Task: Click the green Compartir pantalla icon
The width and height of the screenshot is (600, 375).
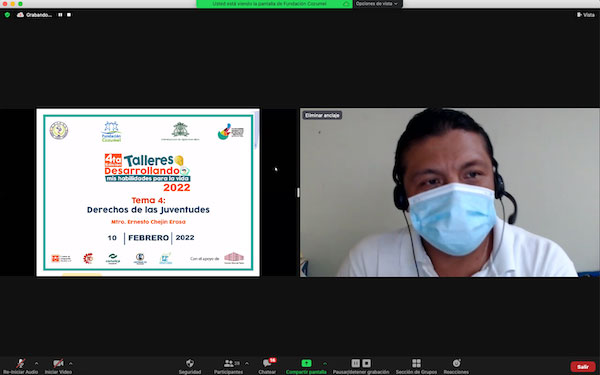Action: (306, 363)
